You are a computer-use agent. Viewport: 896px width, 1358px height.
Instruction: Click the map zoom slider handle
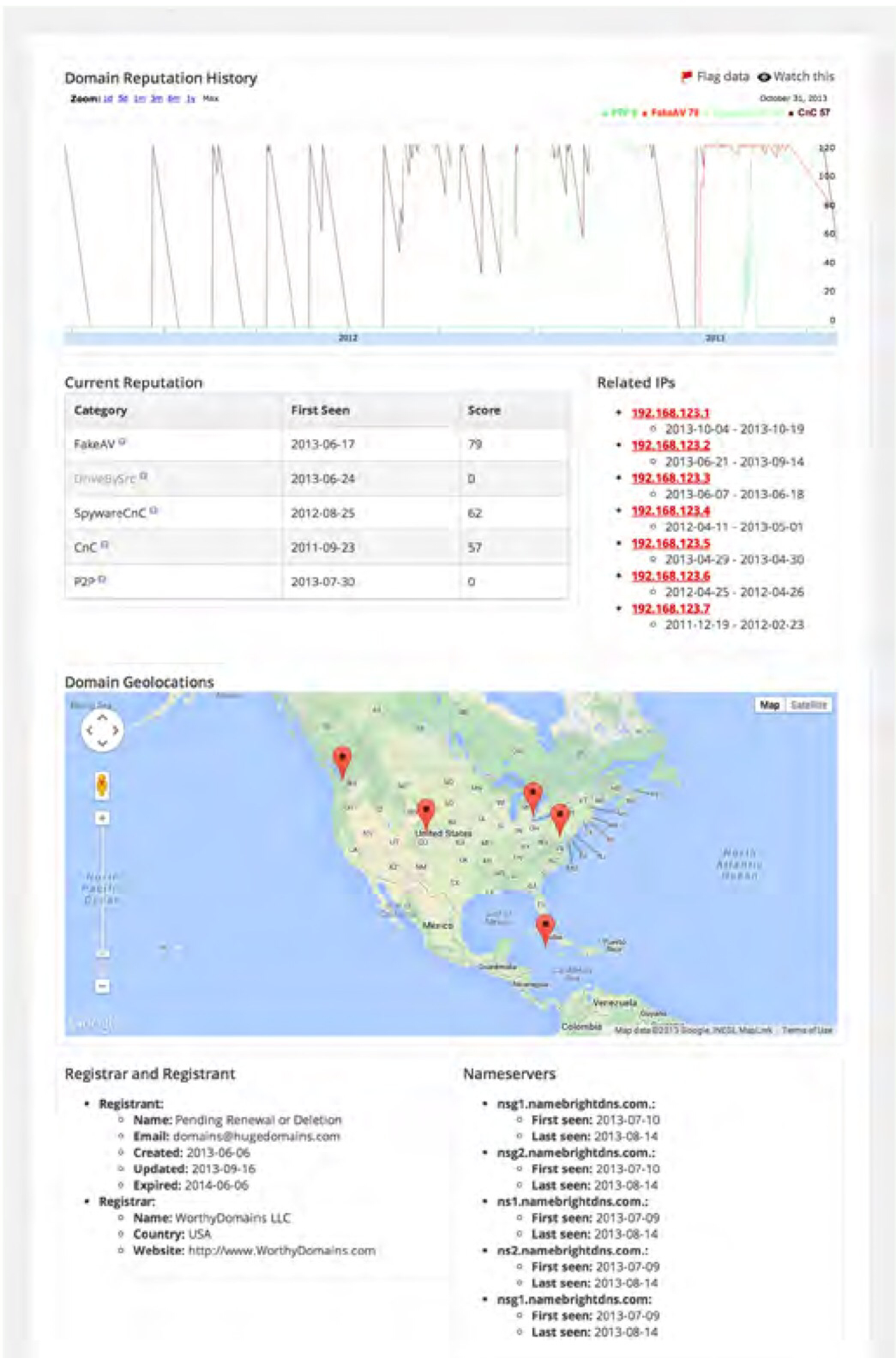pyautogui.click(x=102, y=952)
